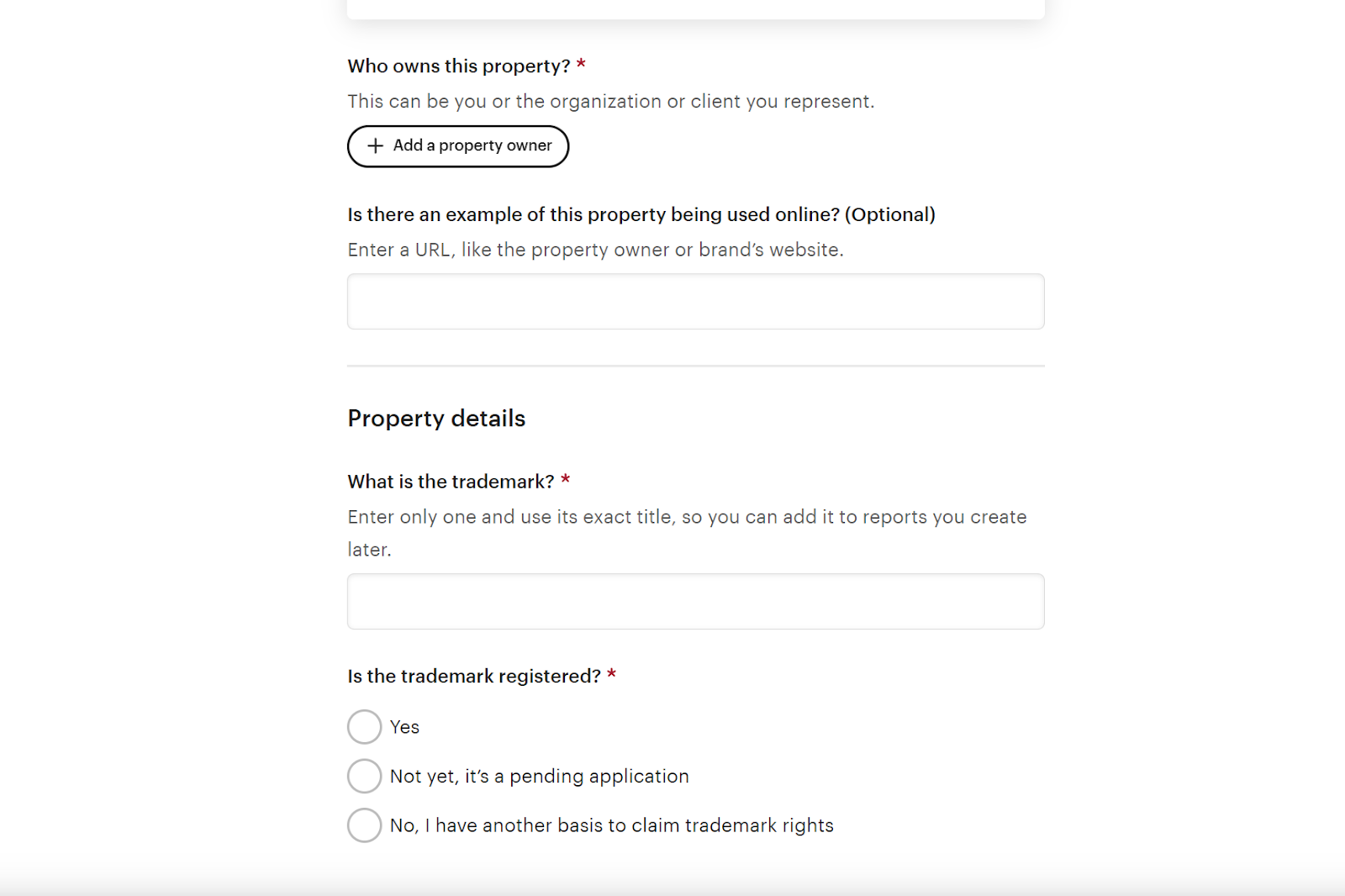
Task: Click the 'Yes' option label text
Action: (404, 727)
